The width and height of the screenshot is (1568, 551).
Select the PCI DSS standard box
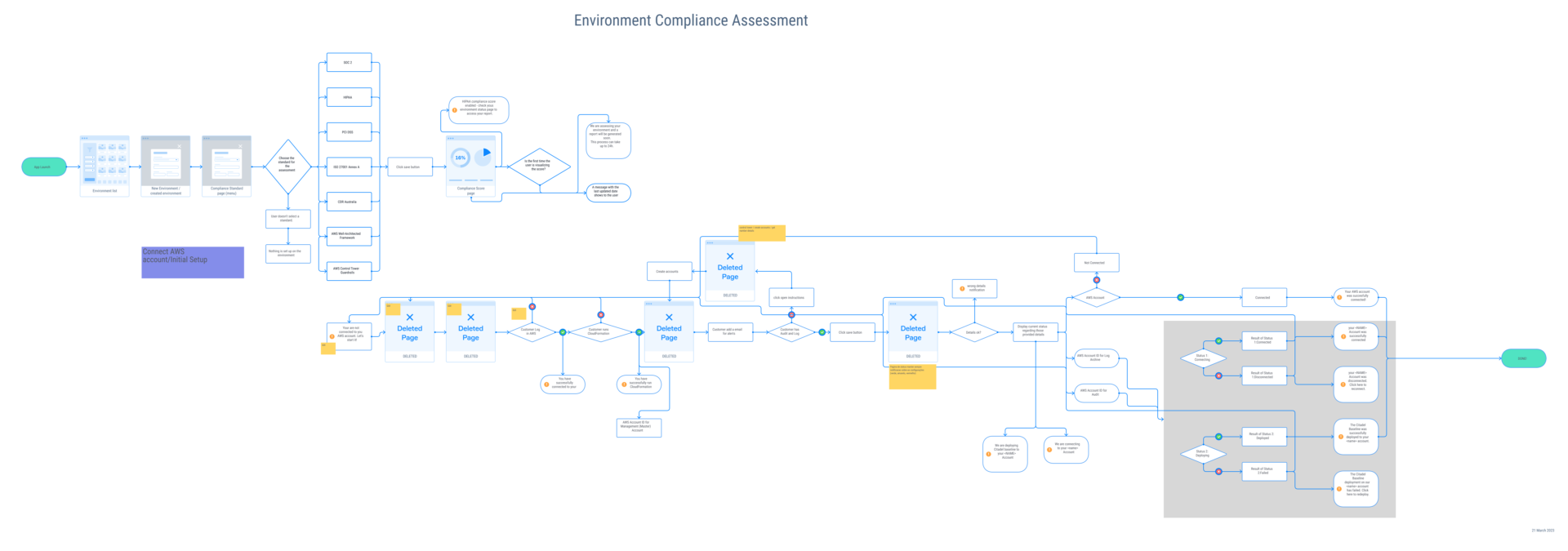pyautogui.click(x=349, y=132)
